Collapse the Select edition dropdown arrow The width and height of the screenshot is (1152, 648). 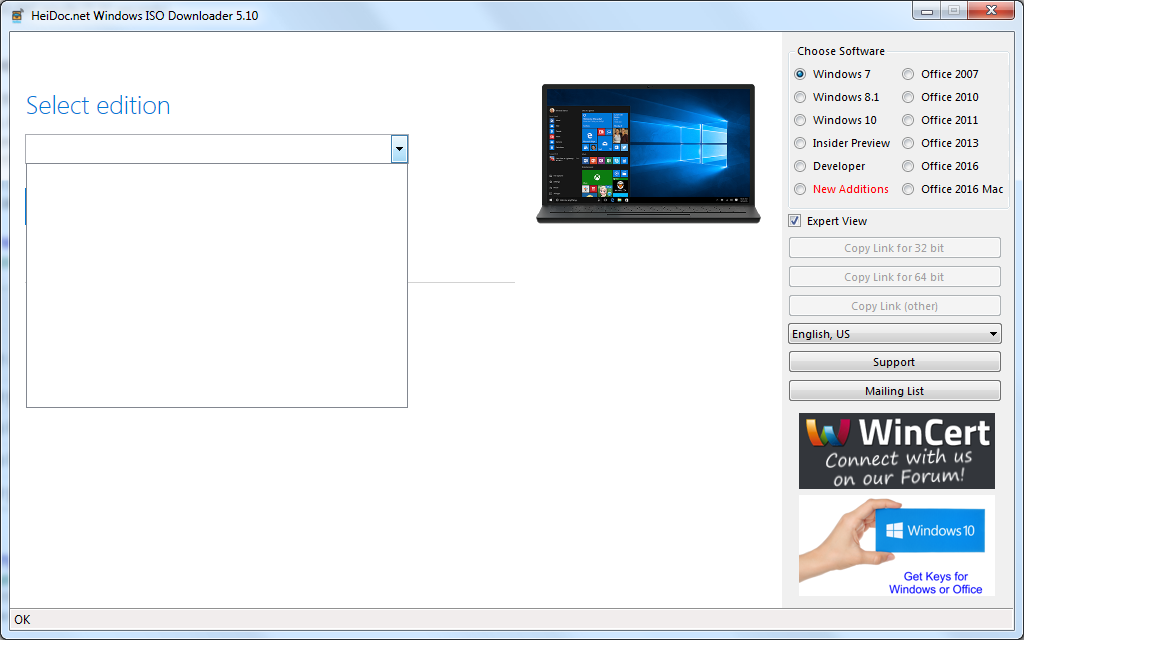[399, 149]
